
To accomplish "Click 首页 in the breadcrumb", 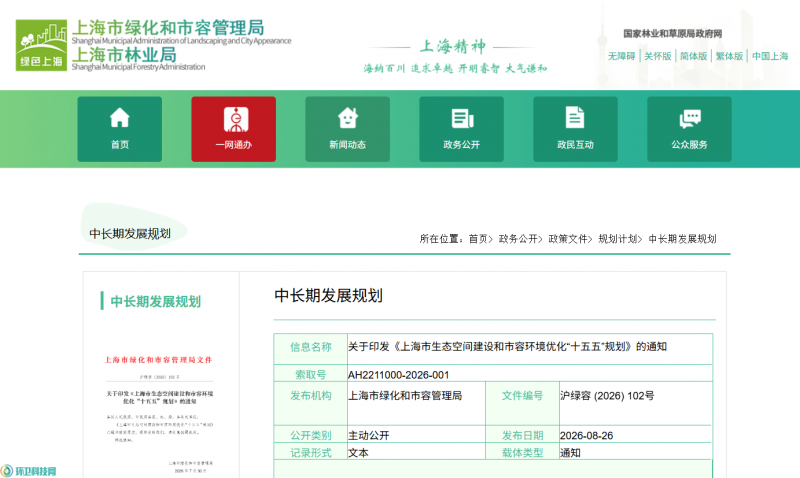I will [x=478, y=239].
